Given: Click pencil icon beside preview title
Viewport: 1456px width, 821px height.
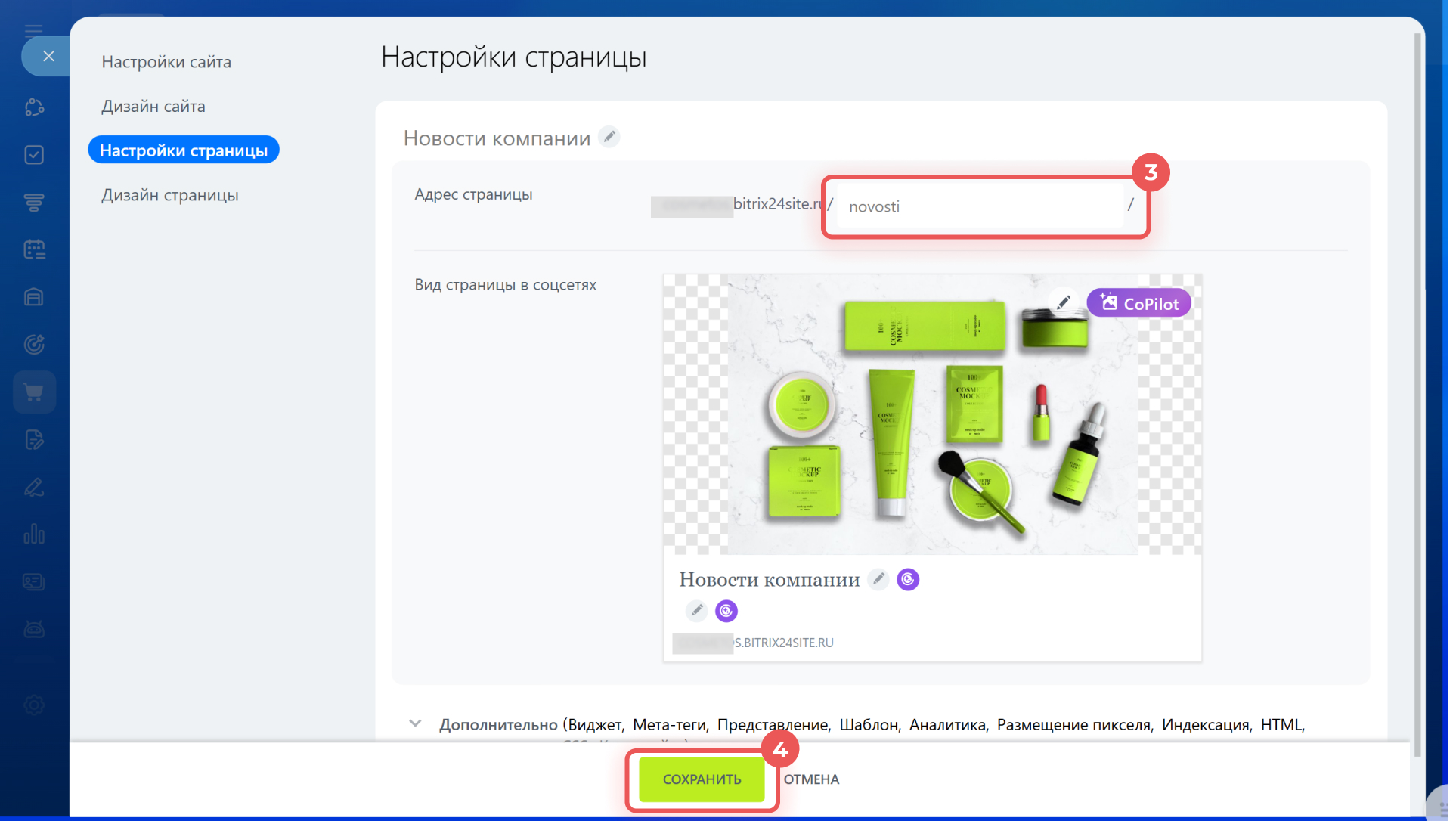Looking at the screenshot, I should pyautogui.click(x=878, y=579).
